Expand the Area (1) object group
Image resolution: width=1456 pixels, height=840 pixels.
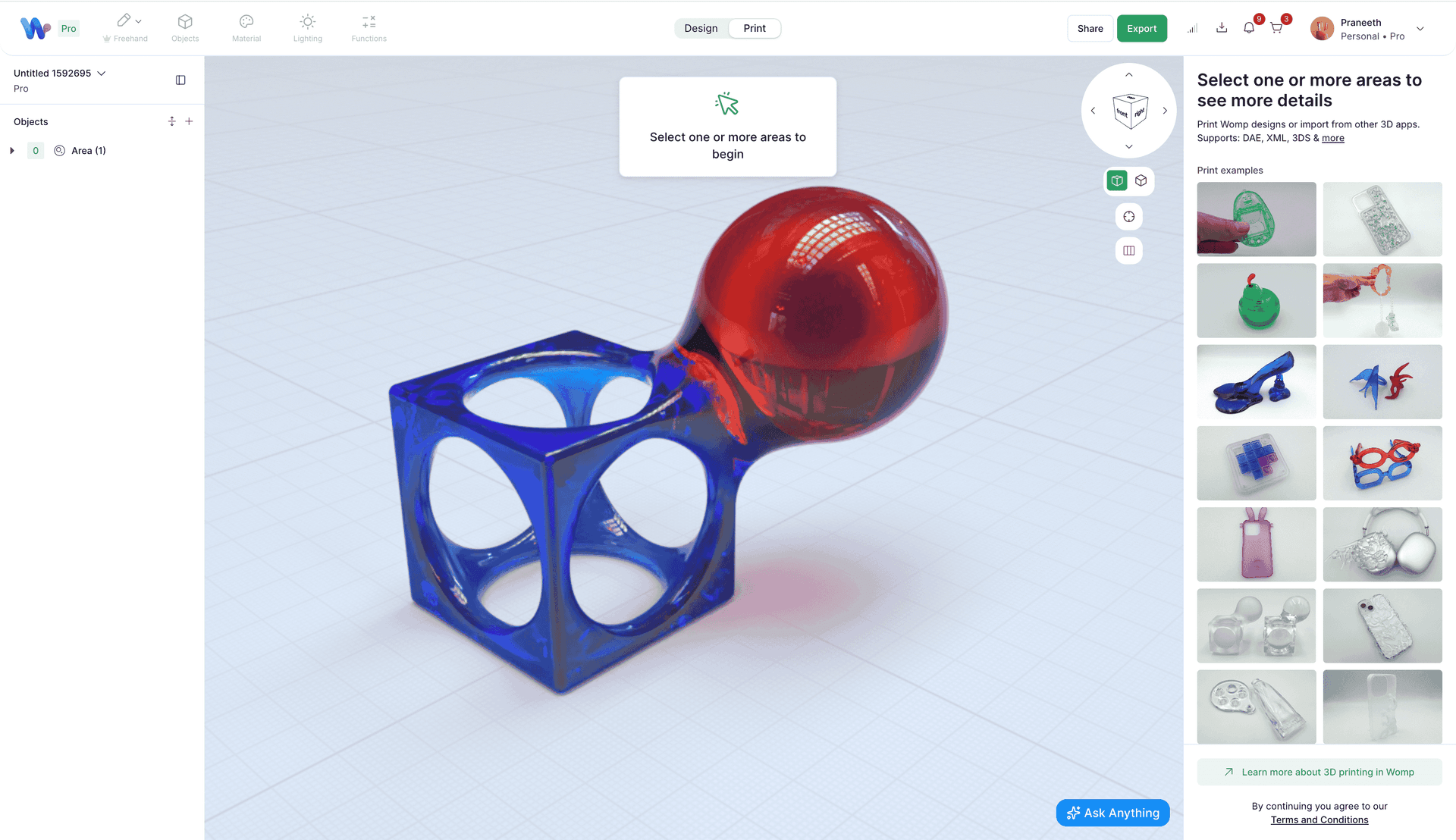click(x=11, y=150)
